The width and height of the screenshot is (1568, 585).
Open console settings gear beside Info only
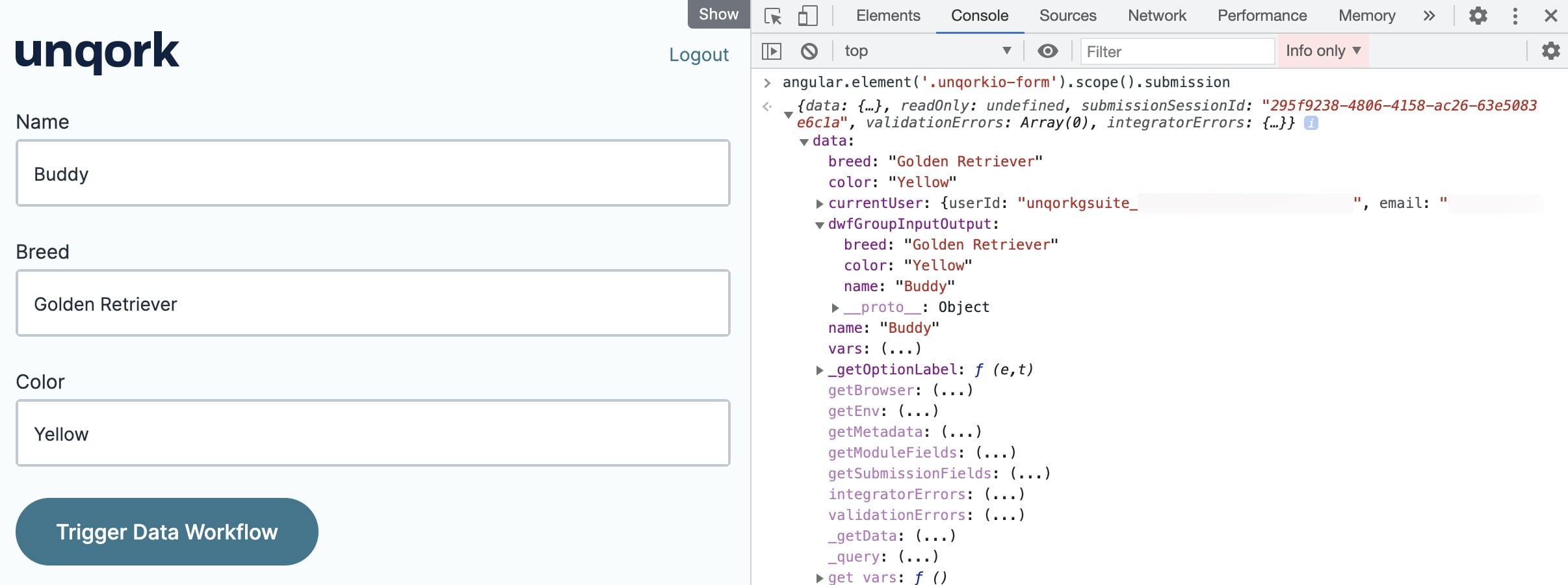tap(1550, 51)
